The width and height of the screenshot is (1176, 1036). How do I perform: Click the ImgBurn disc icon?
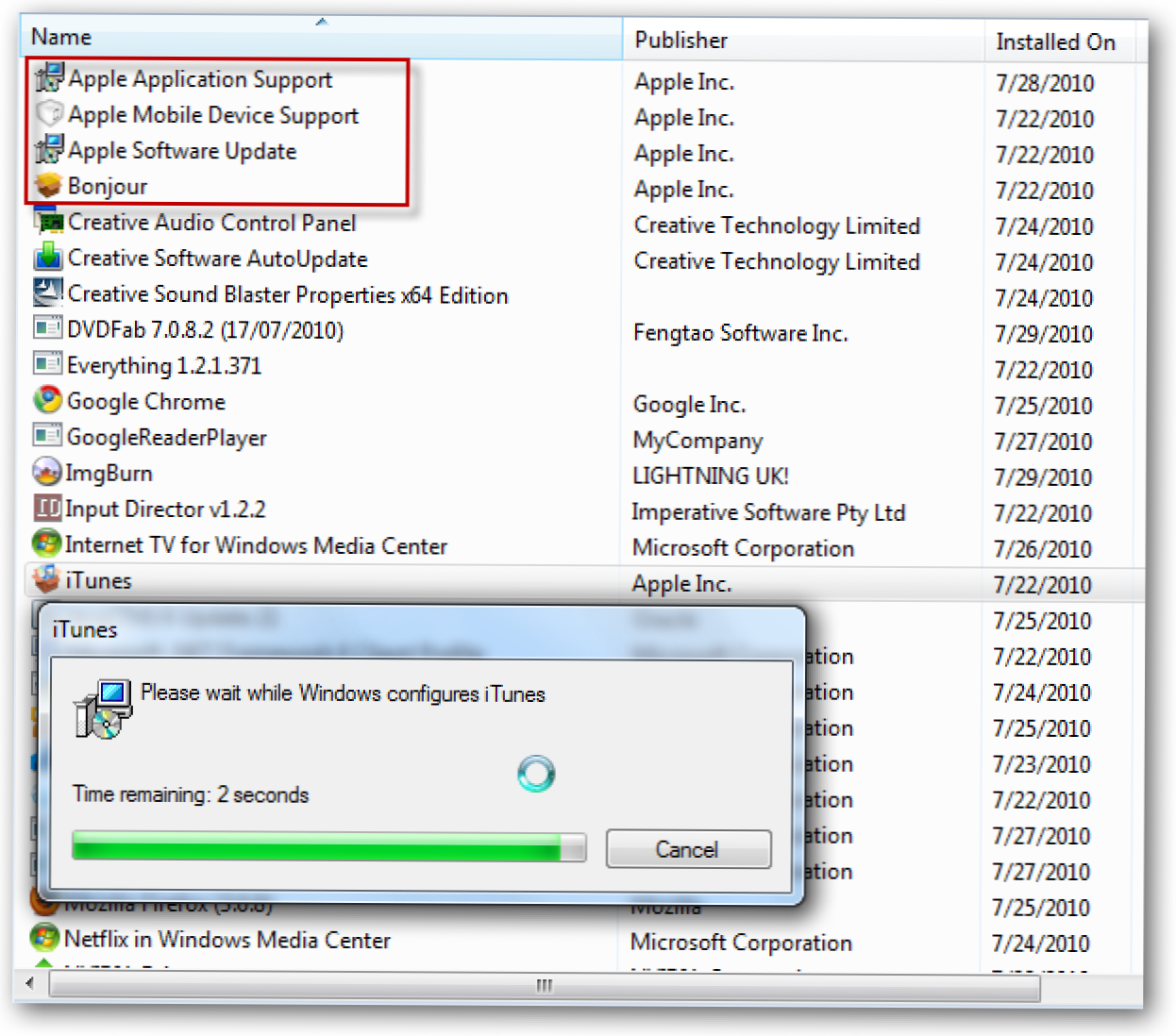coord(47,473)
